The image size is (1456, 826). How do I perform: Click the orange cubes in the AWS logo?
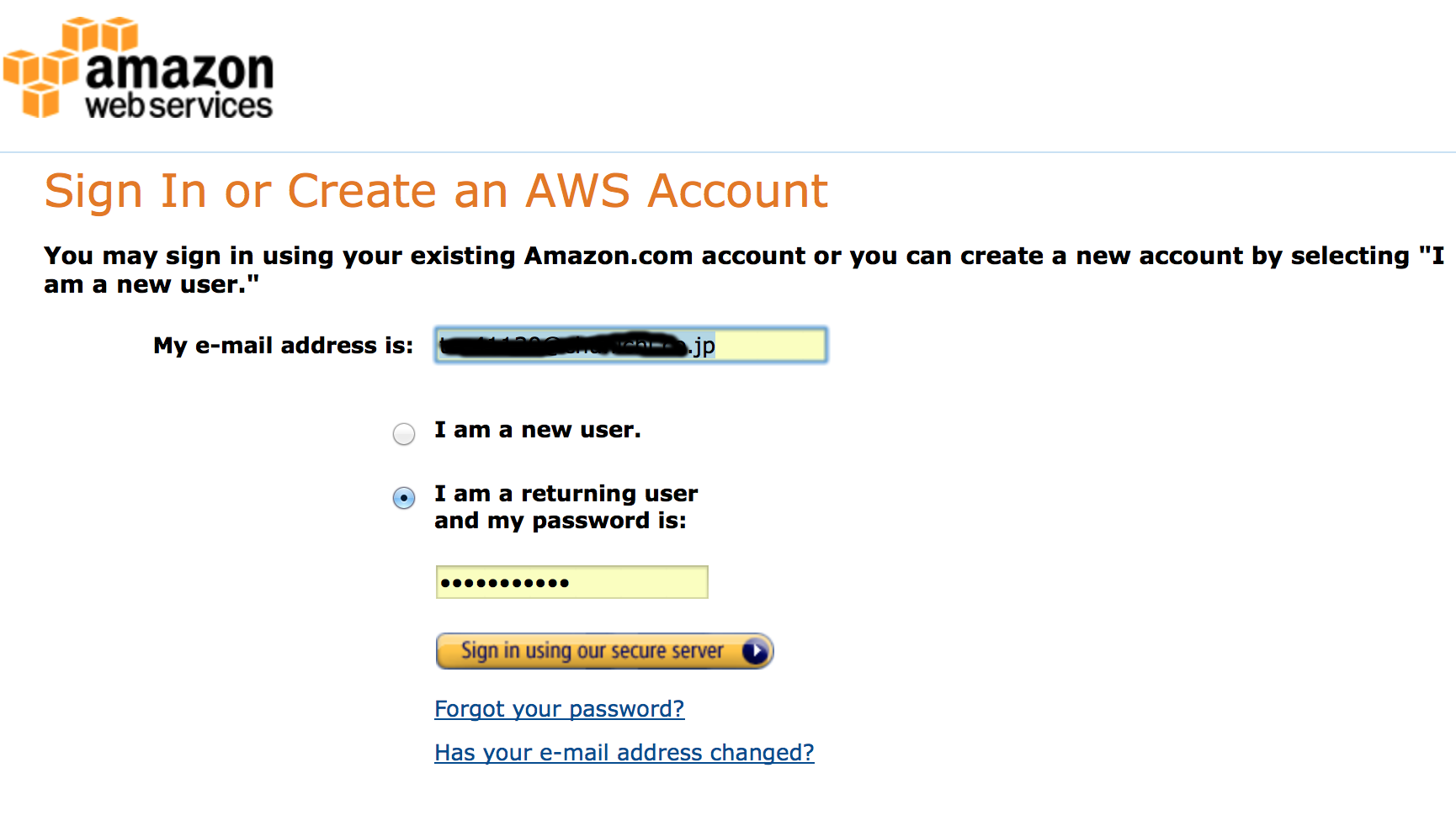tap(42, 67)
